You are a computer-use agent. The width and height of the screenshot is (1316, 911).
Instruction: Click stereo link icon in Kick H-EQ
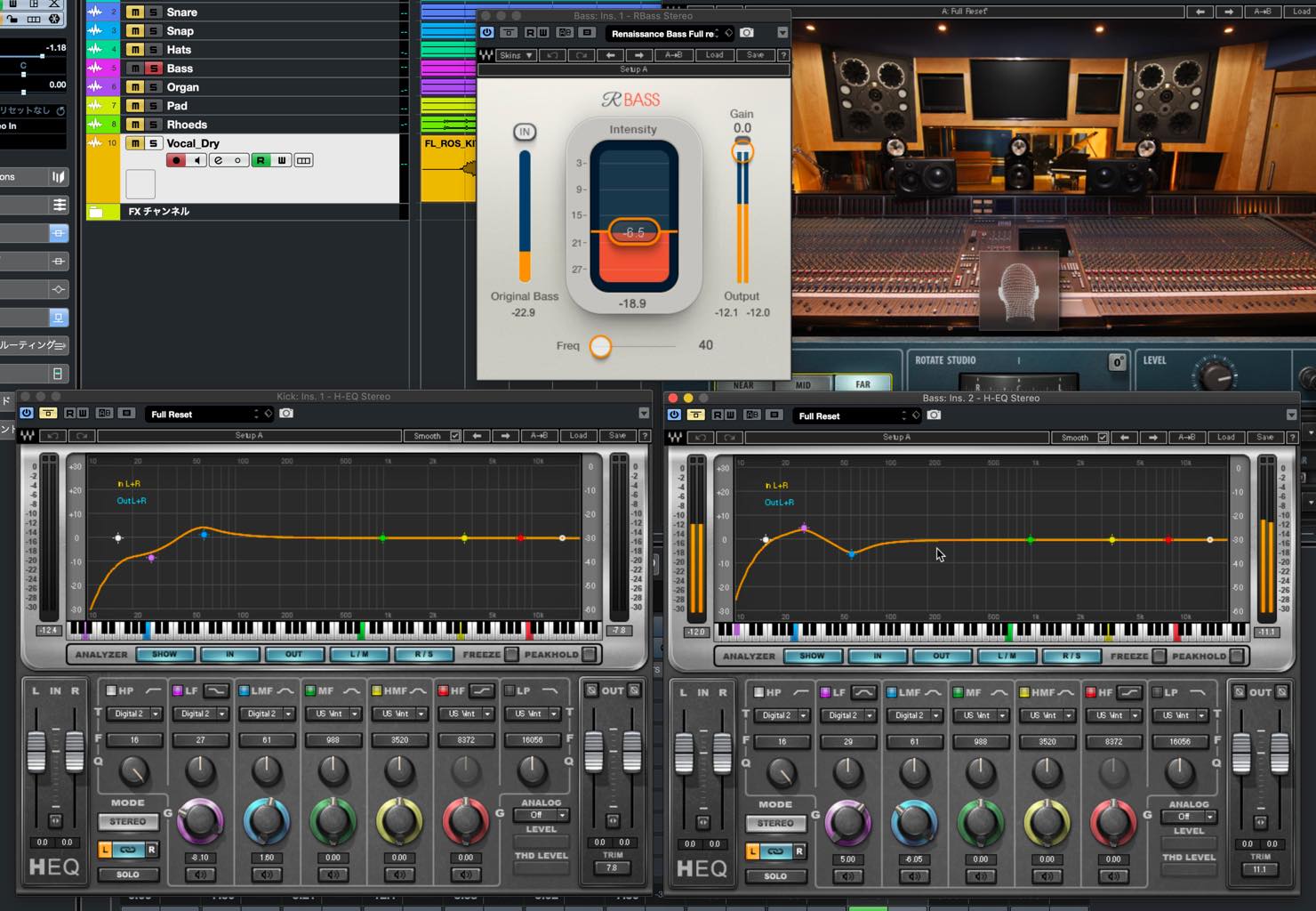click(128, 850)
